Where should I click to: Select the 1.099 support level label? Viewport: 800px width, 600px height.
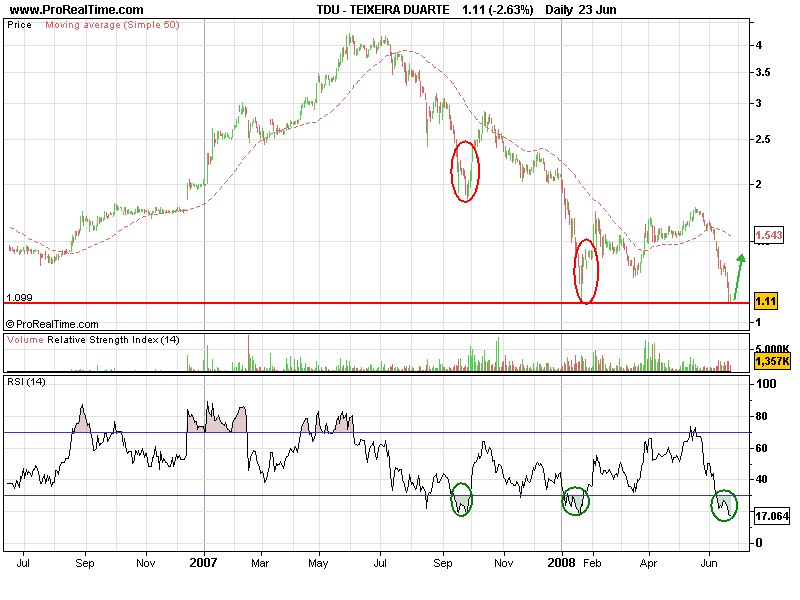(x=19, y=297)
